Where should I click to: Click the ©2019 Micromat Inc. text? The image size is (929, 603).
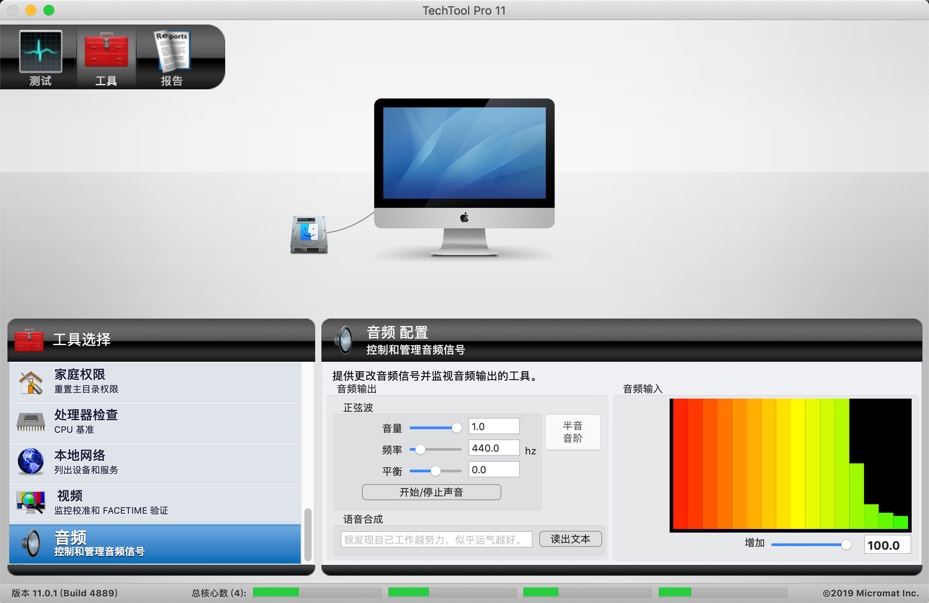(870, 593)
